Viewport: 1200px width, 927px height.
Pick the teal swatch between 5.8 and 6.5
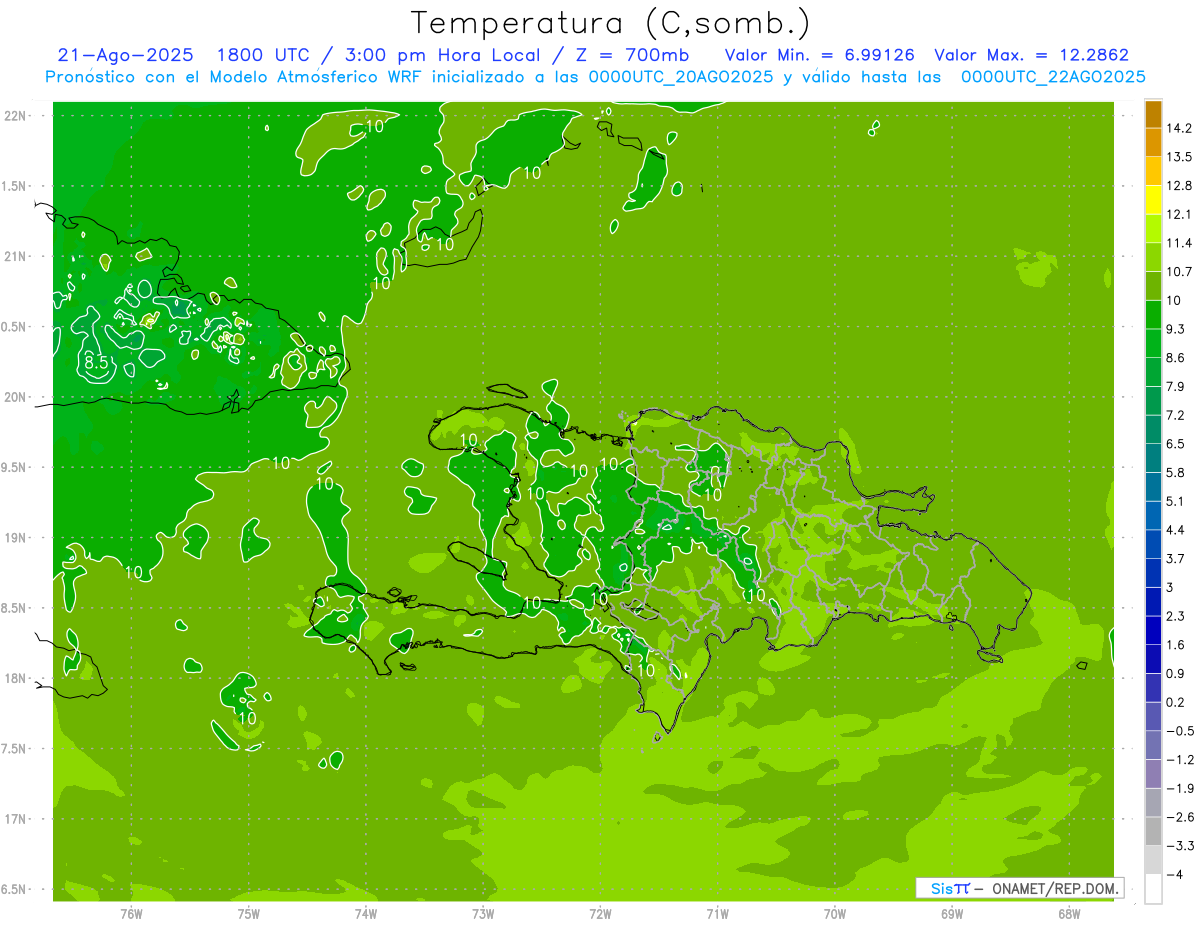[x=1153, y=458]
